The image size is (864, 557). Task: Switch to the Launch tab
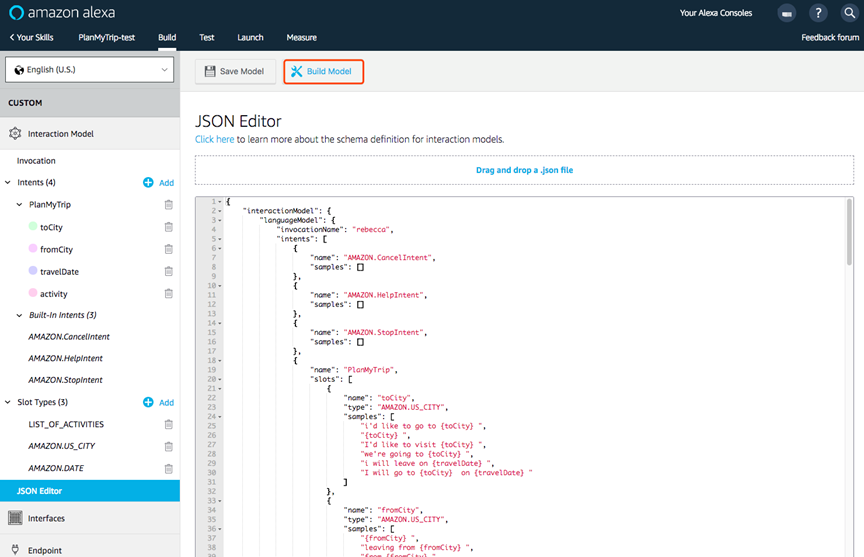[x=250, y=37]
